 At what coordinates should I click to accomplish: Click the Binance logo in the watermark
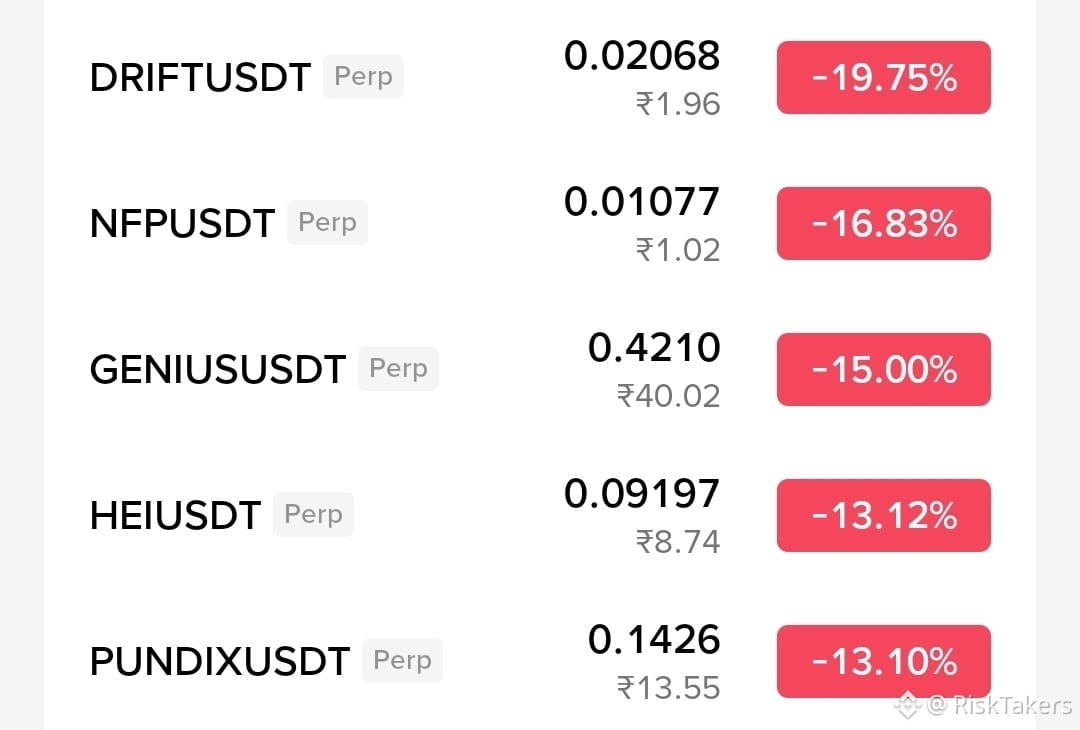coord(908,705)
